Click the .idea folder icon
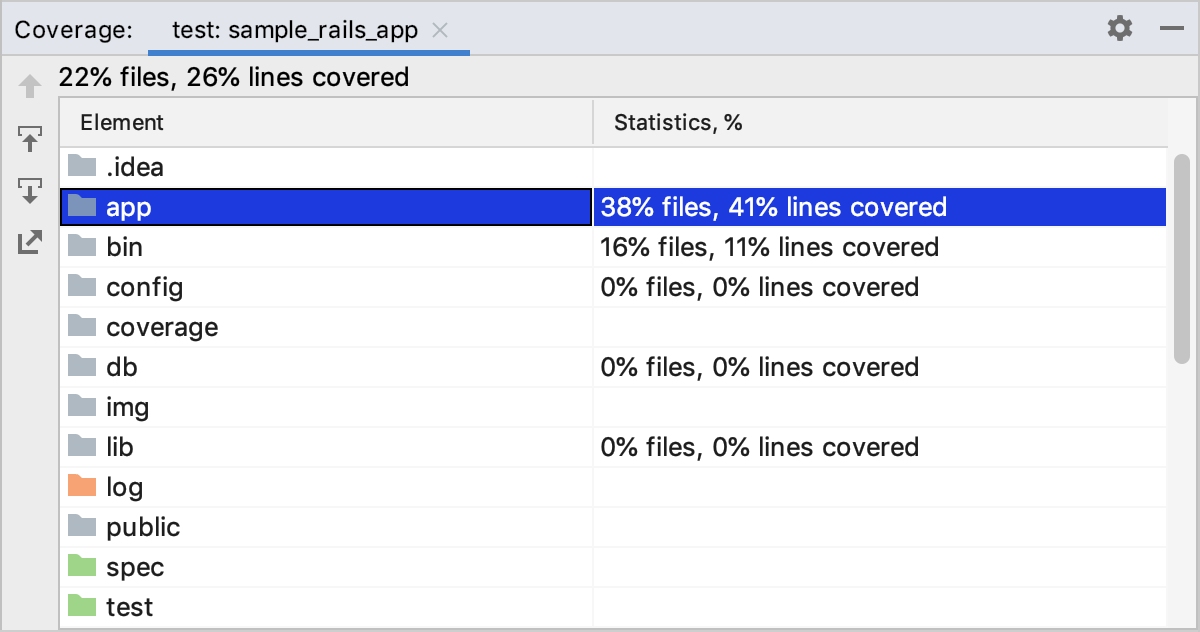Screen dimensions: 1200x632 (83, 167)
